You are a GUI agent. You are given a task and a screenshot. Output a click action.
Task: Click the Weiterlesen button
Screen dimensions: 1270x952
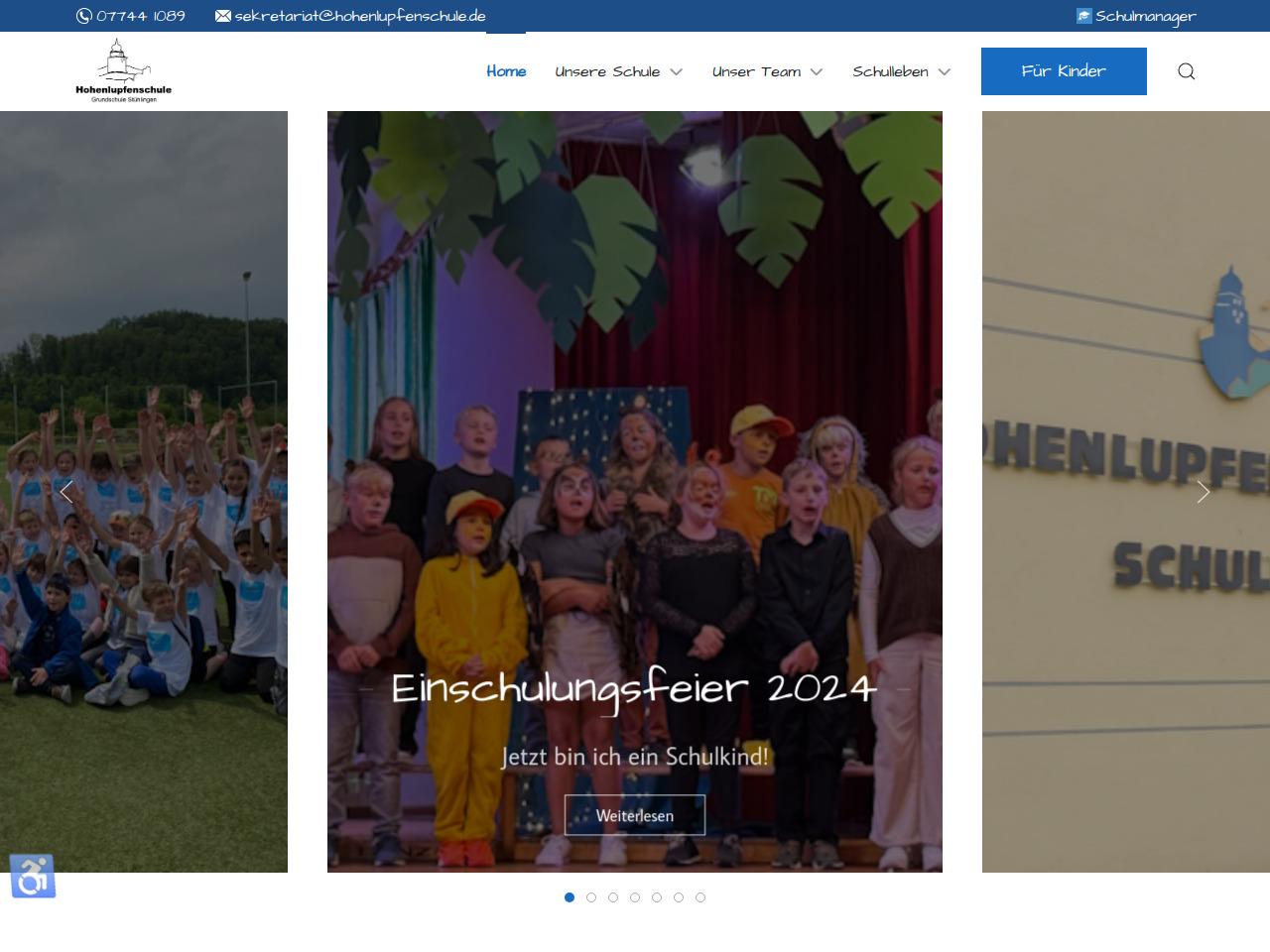635,815
